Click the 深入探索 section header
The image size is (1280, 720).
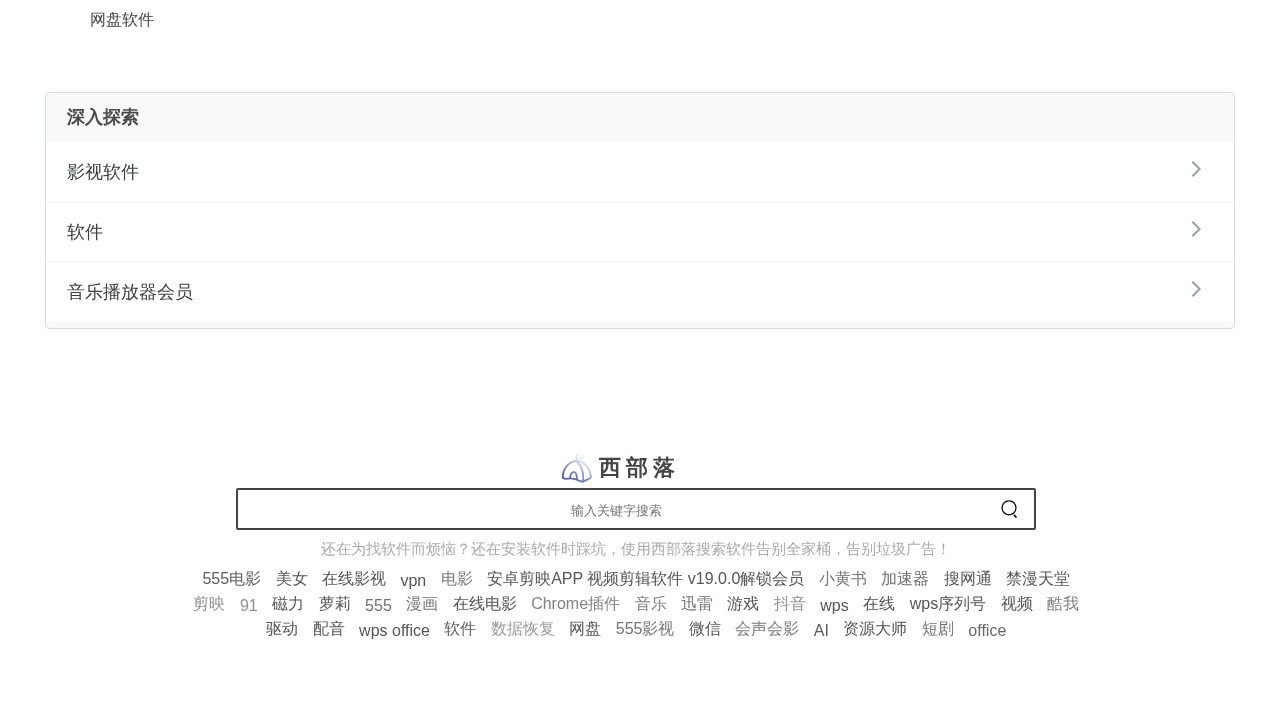pos(102,117)
